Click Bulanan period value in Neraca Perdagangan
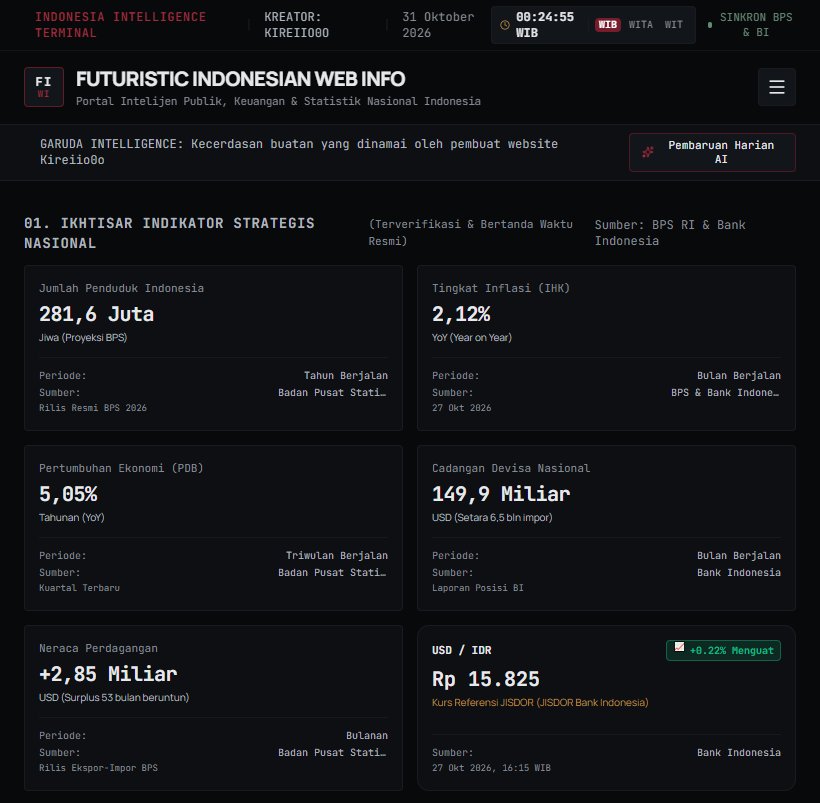820x803 pixels. tap(367, 736)
